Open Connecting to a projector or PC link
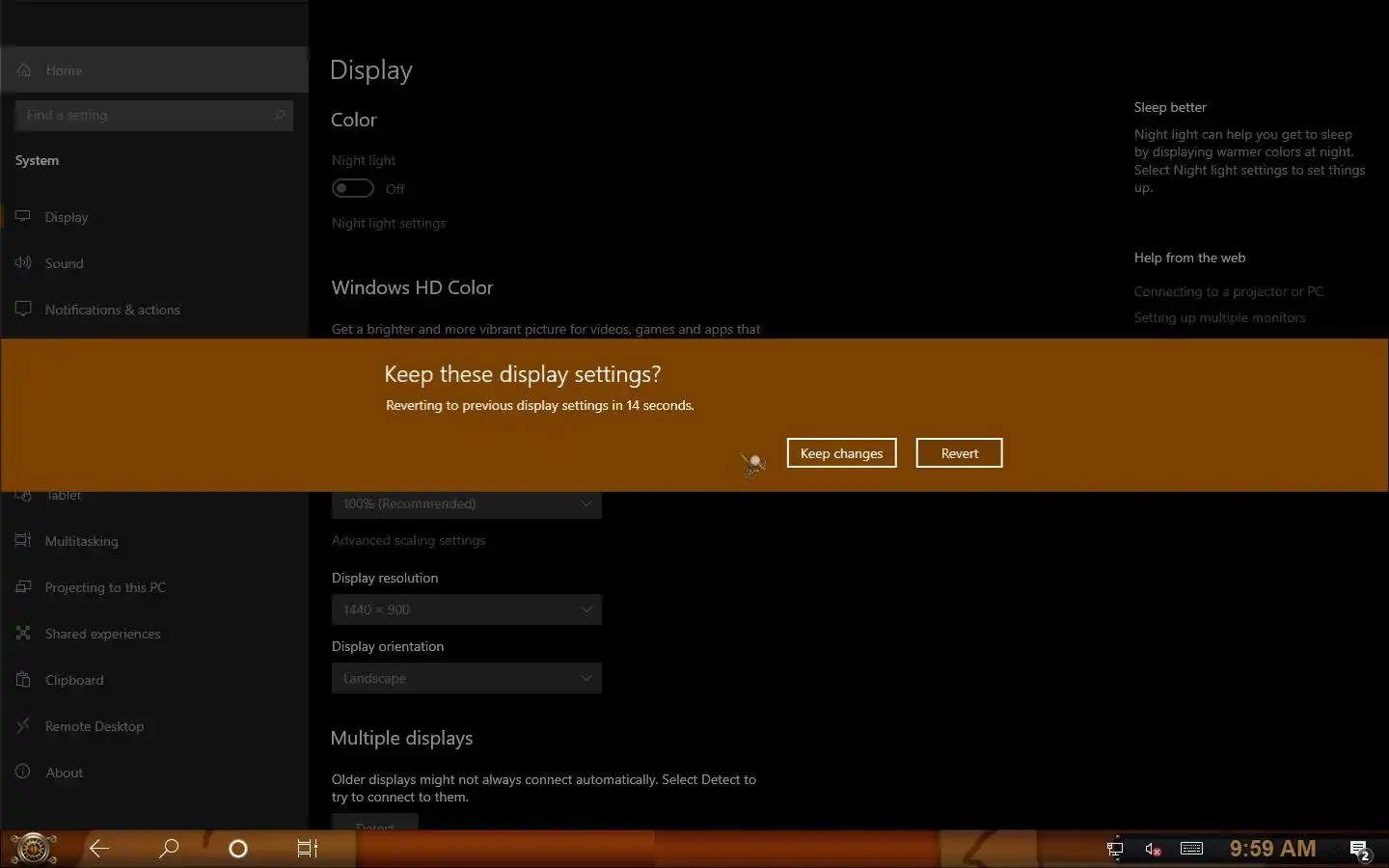The height and width of the screenshot is (868, 1389). point(1229,291)
